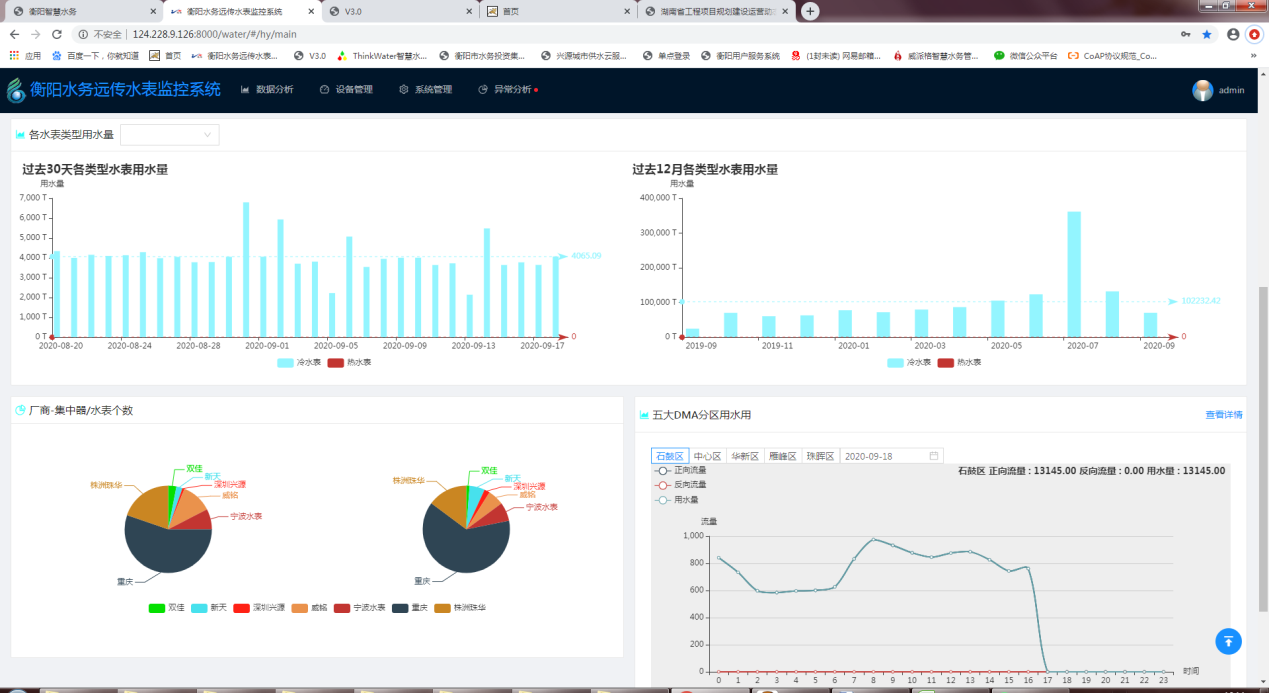Open the 异常分析 menu item

(x=508, y=90)
